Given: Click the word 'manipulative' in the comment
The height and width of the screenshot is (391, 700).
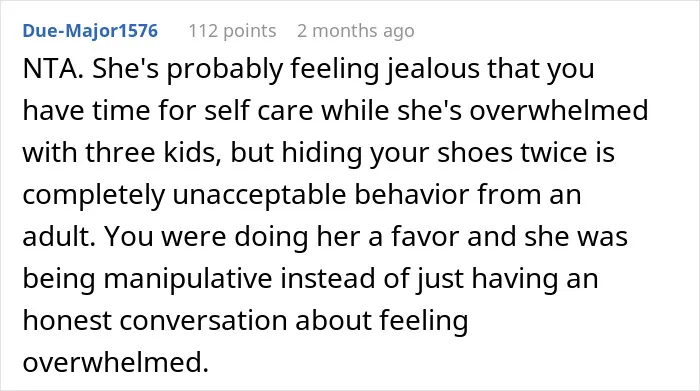Looking at the screenshot, I should 188,279.
